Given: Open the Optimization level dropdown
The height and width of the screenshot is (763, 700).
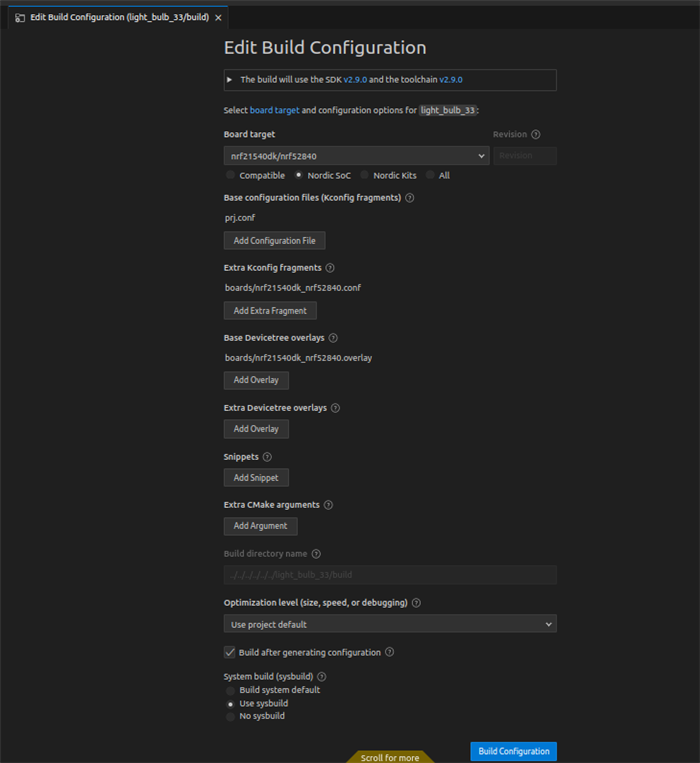Looking at the screenshot, I should [390, 624].
